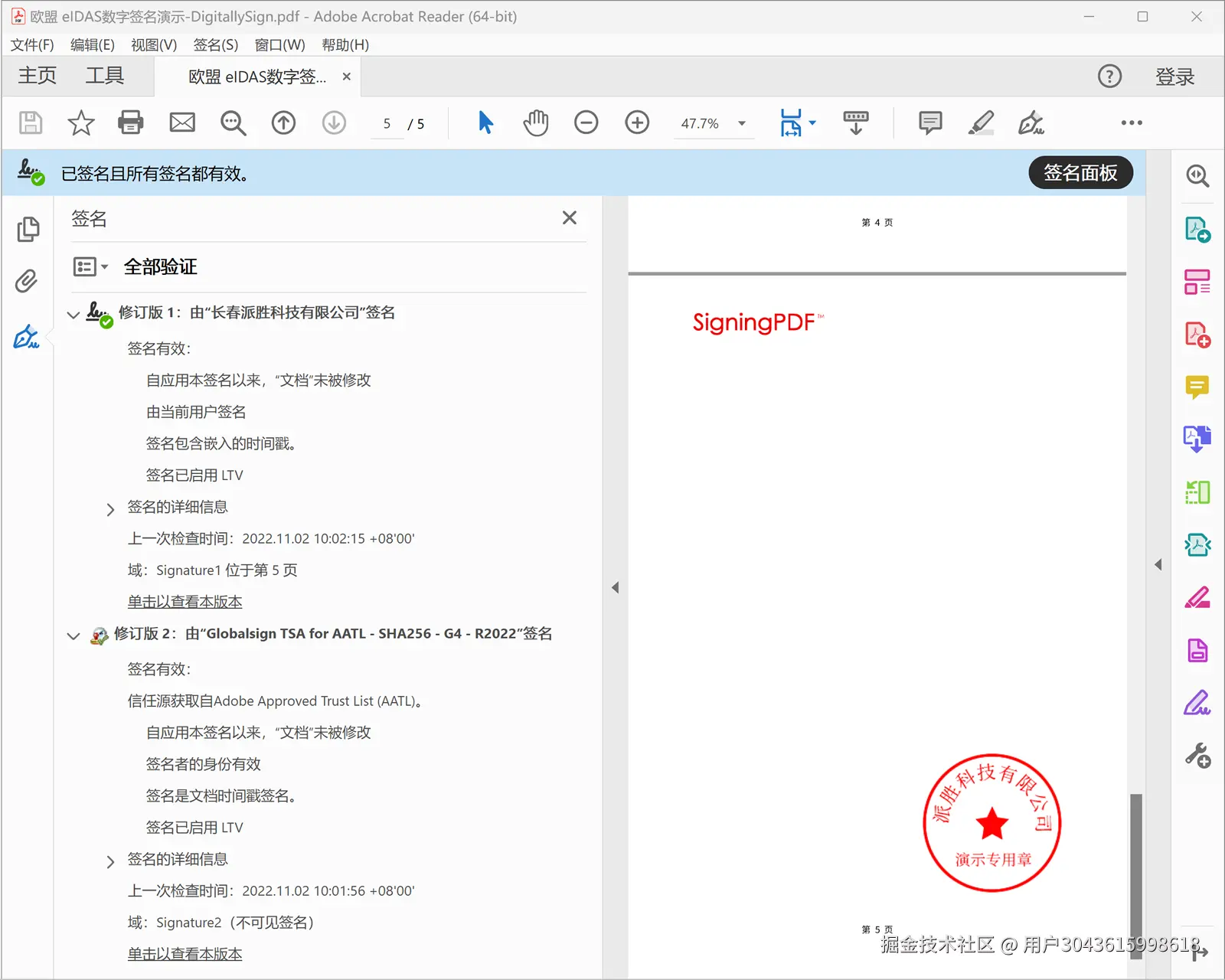Close the 欧盟 eIDAS document tab
Image resolution: width=1225 pixels, height=980 pixels.
pos(347,77)
